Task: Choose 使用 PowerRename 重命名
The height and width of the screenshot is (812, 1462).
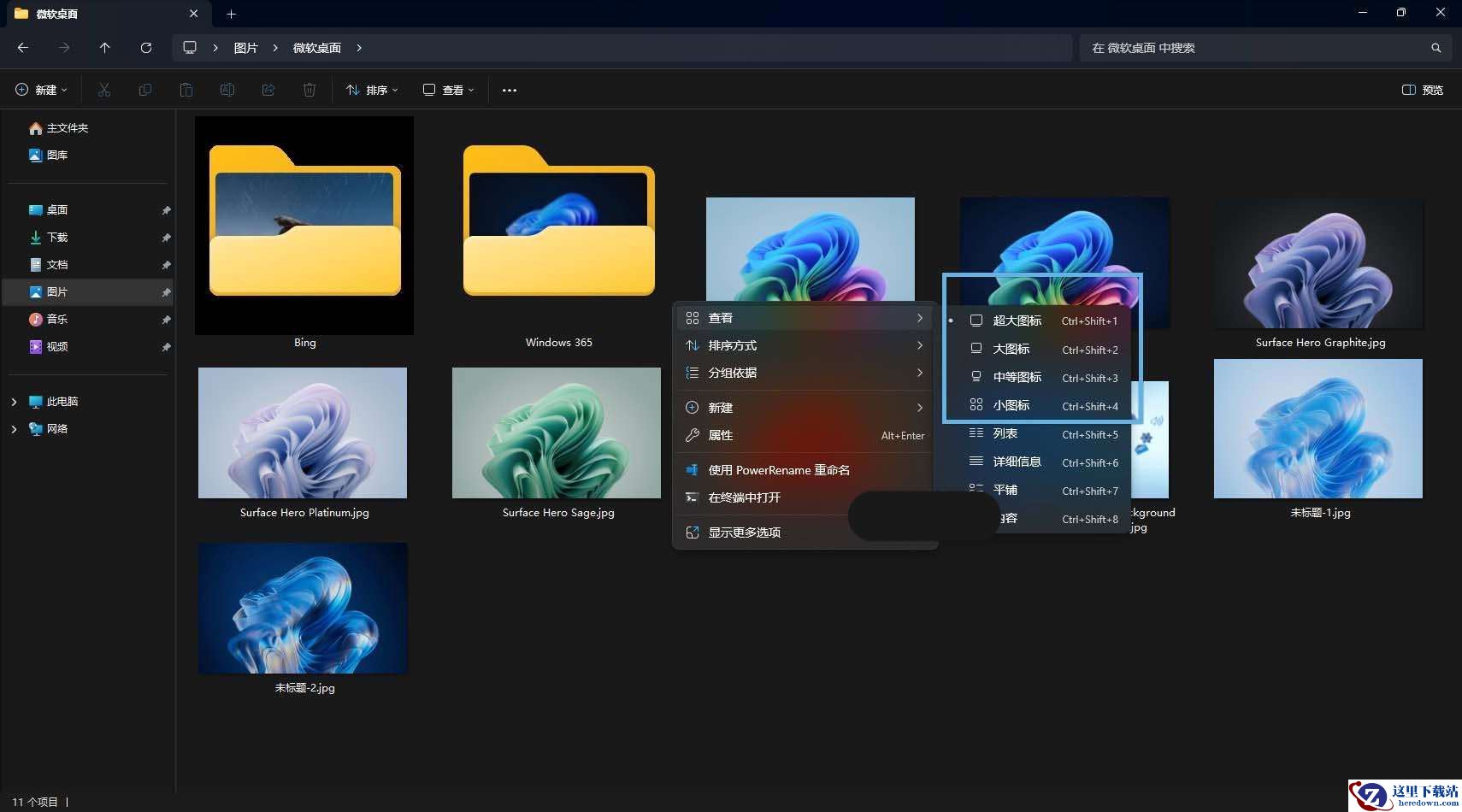Action: [x=805, y=470]
